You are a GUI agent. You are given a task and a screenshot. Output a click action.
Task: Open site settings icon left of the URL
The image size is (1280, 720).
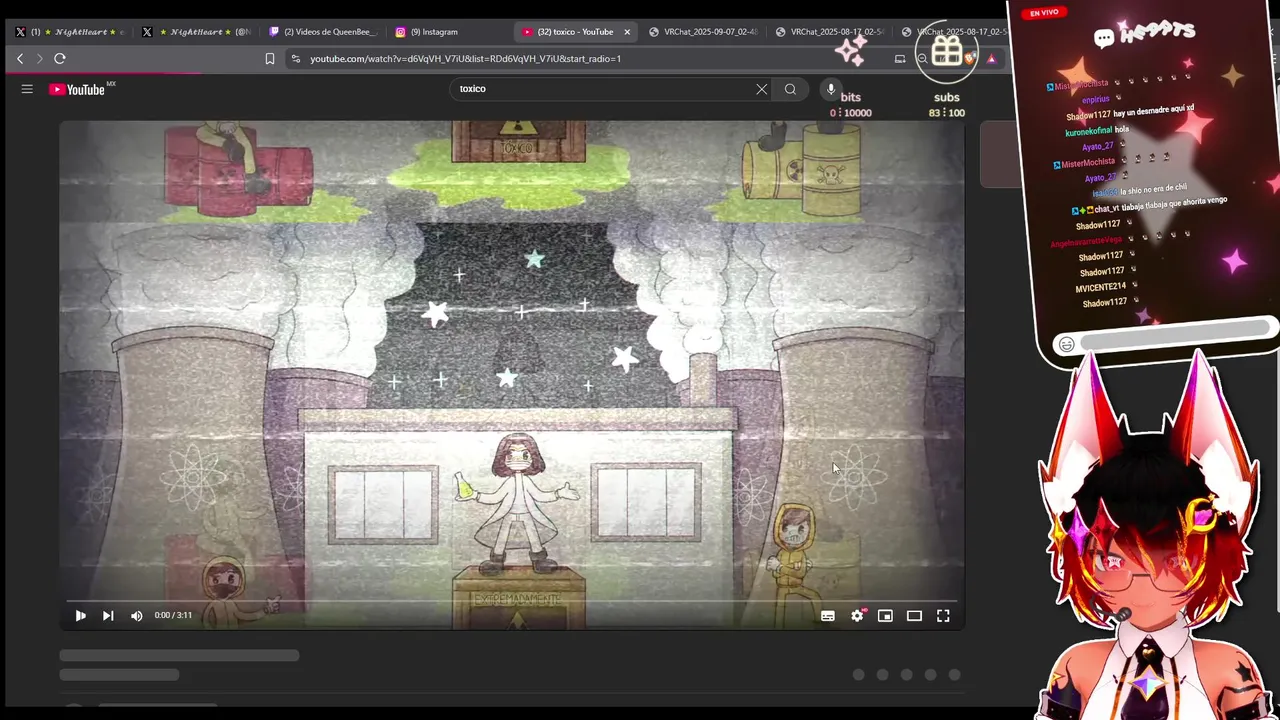(295, 59)
